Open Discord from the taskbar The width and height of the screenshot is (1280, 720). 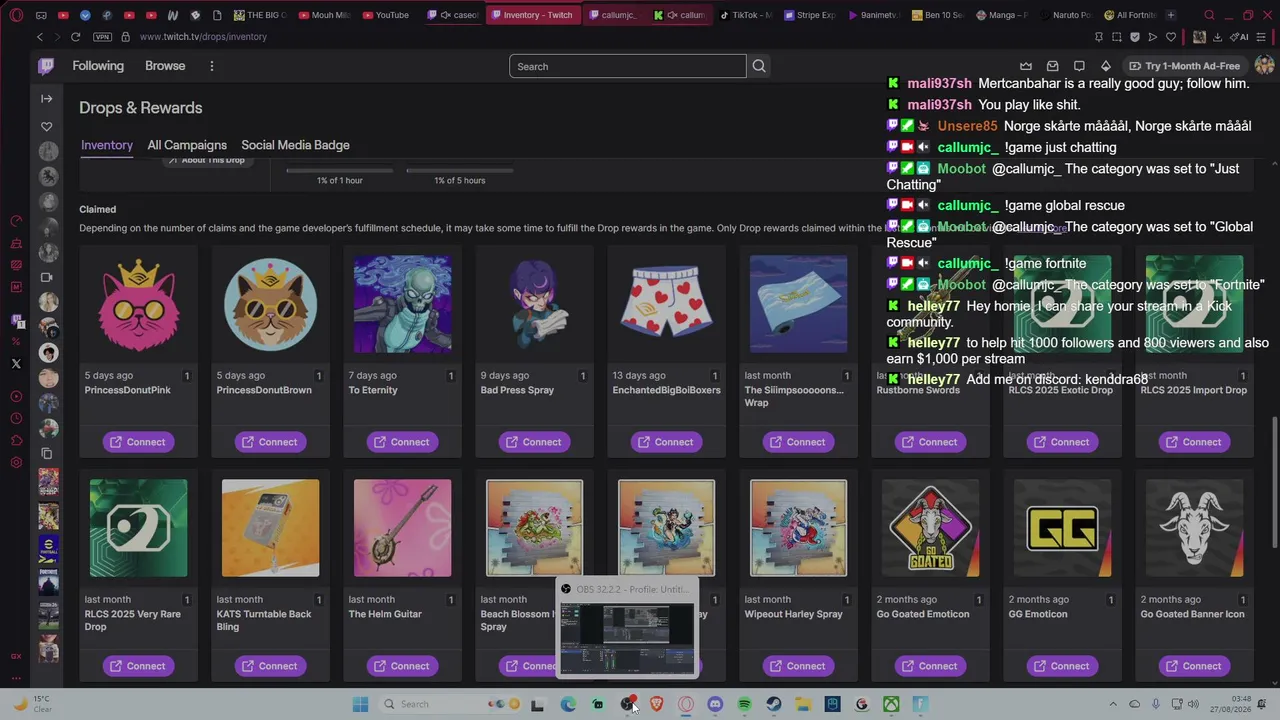point(715,704)
